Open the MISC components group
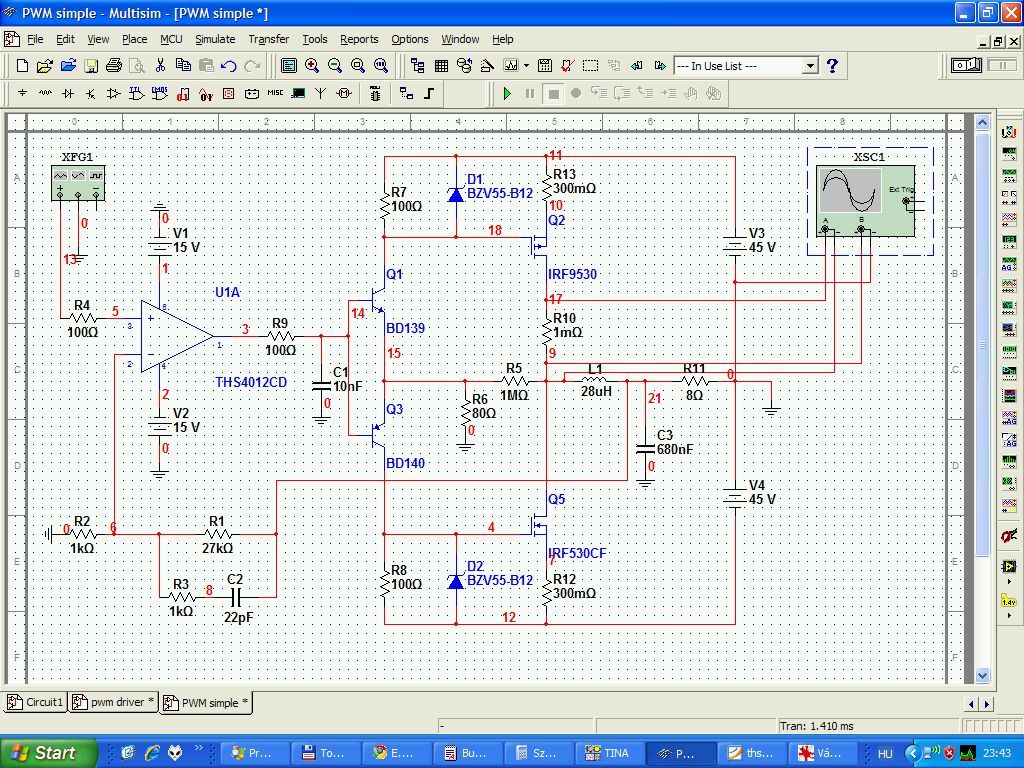This screenshot has height=768, width=1024. tap(275, 93)
